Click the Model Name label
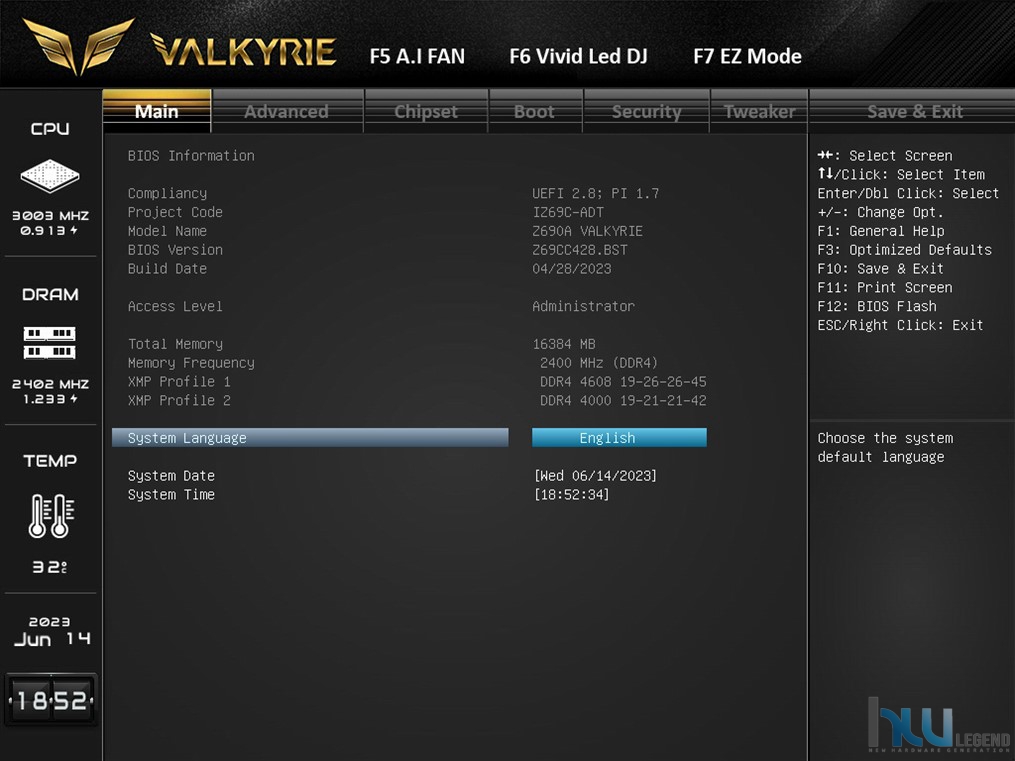 168,230
